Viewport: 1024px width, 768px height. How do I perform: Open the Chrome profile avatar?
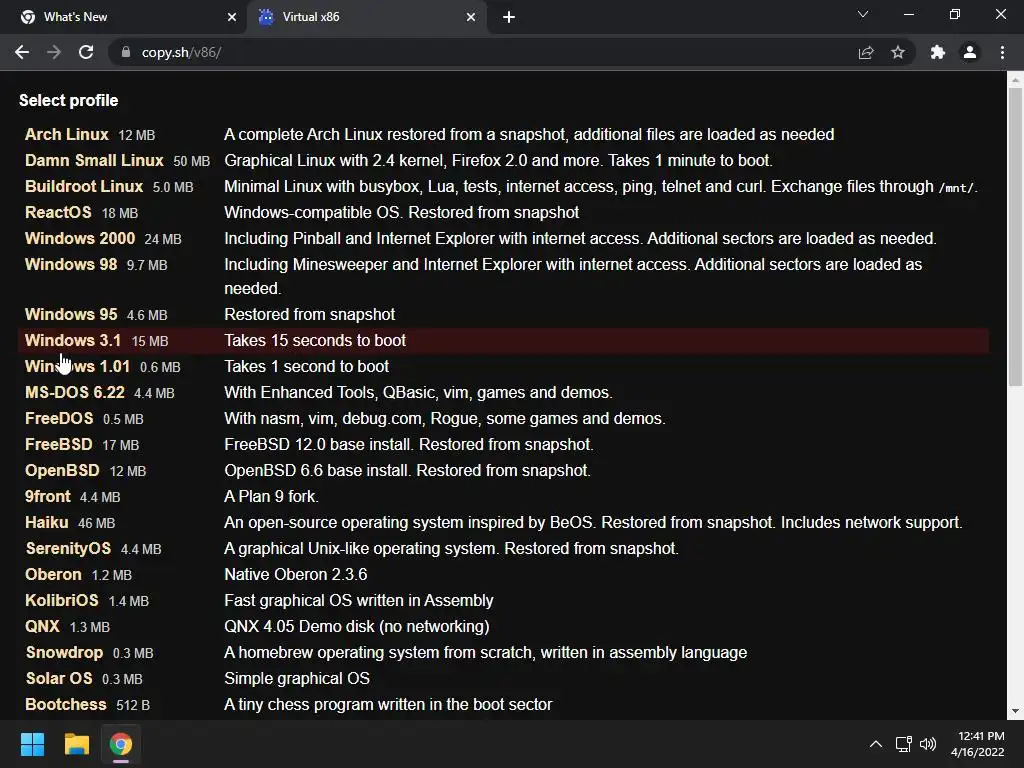pos(970,52)
